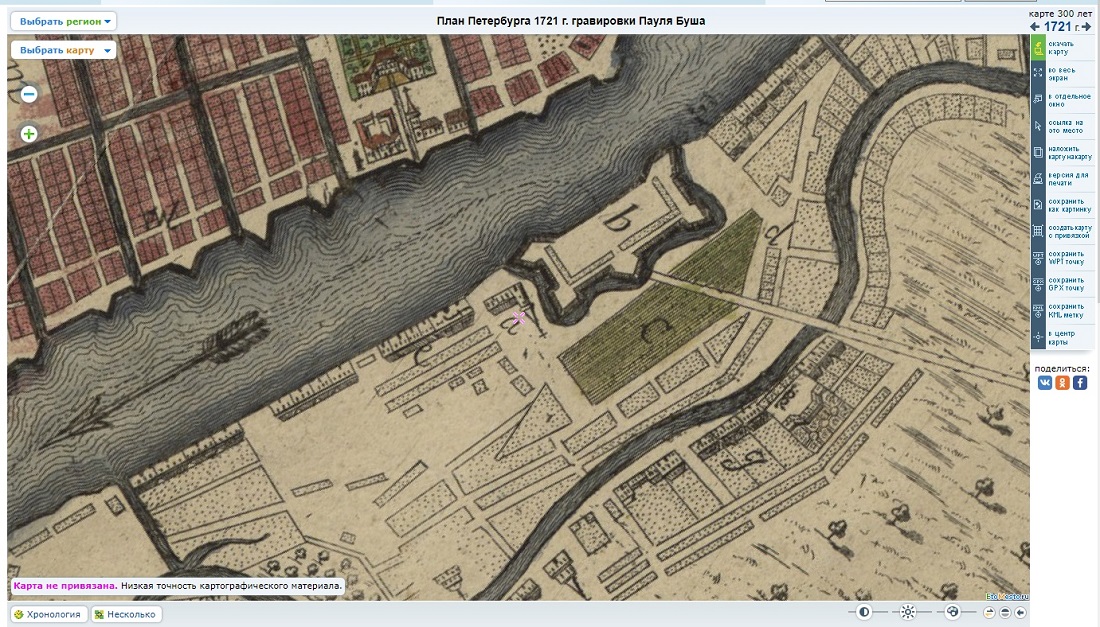Click the fullscreen icon (во весь экран)
Viewport: 1100px width, 627px height.
pos(1038,74)
